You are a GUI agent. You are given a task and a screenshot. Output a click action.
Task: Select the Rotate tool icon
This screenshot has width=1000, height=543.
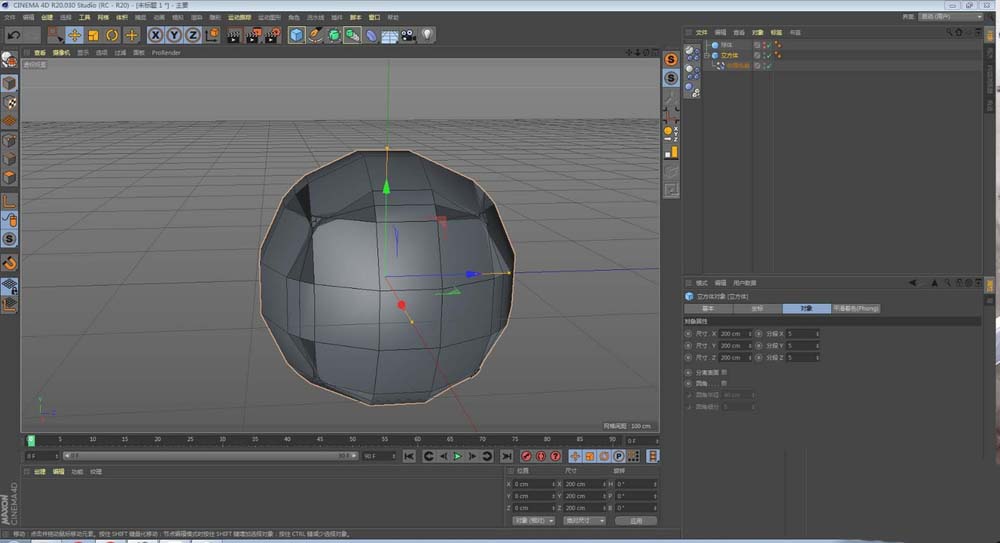coord(112,35)
